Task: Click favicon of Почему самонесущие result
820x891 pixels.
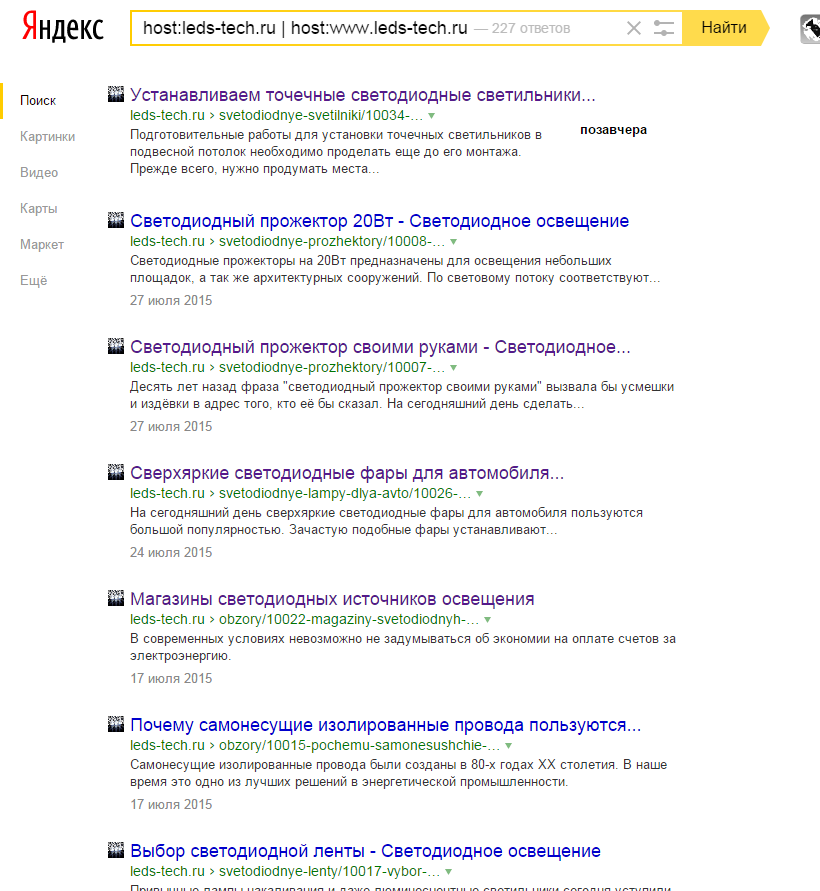Action: tap(116, 725)
